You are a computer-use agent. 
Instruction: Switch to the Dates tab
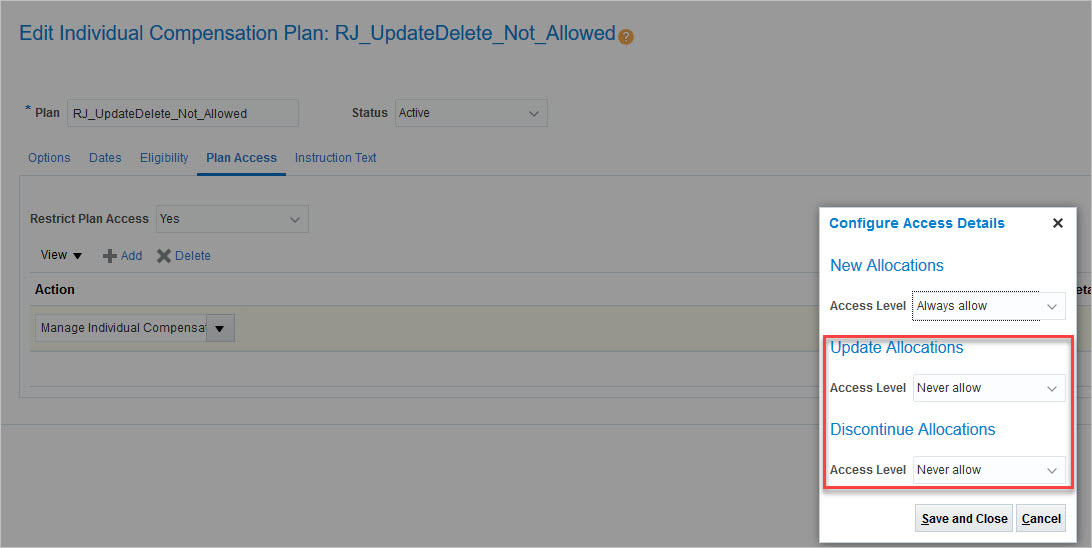105,158
